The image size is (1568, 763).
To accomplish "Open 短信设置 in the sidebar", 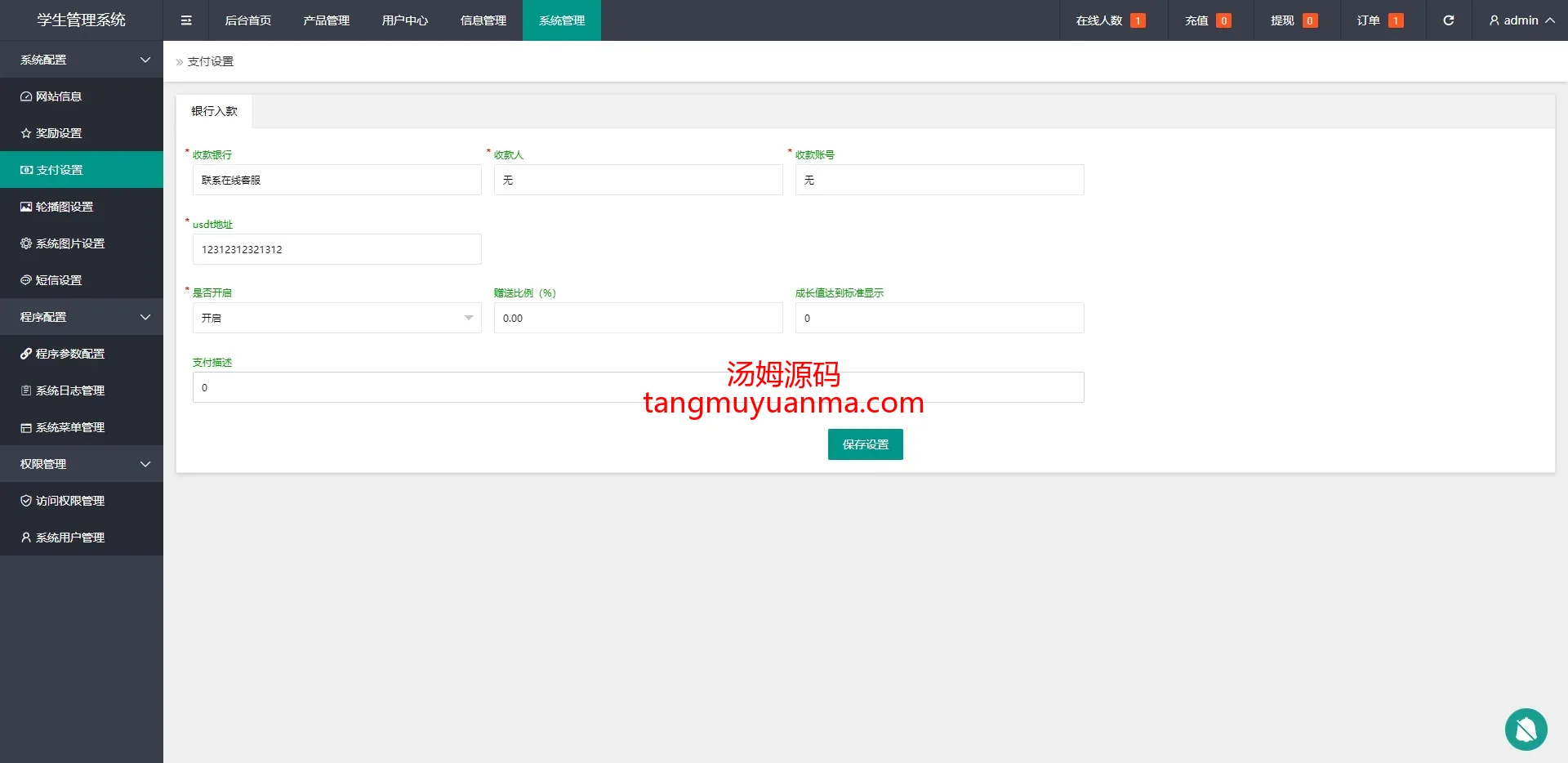I will point(59,280).
